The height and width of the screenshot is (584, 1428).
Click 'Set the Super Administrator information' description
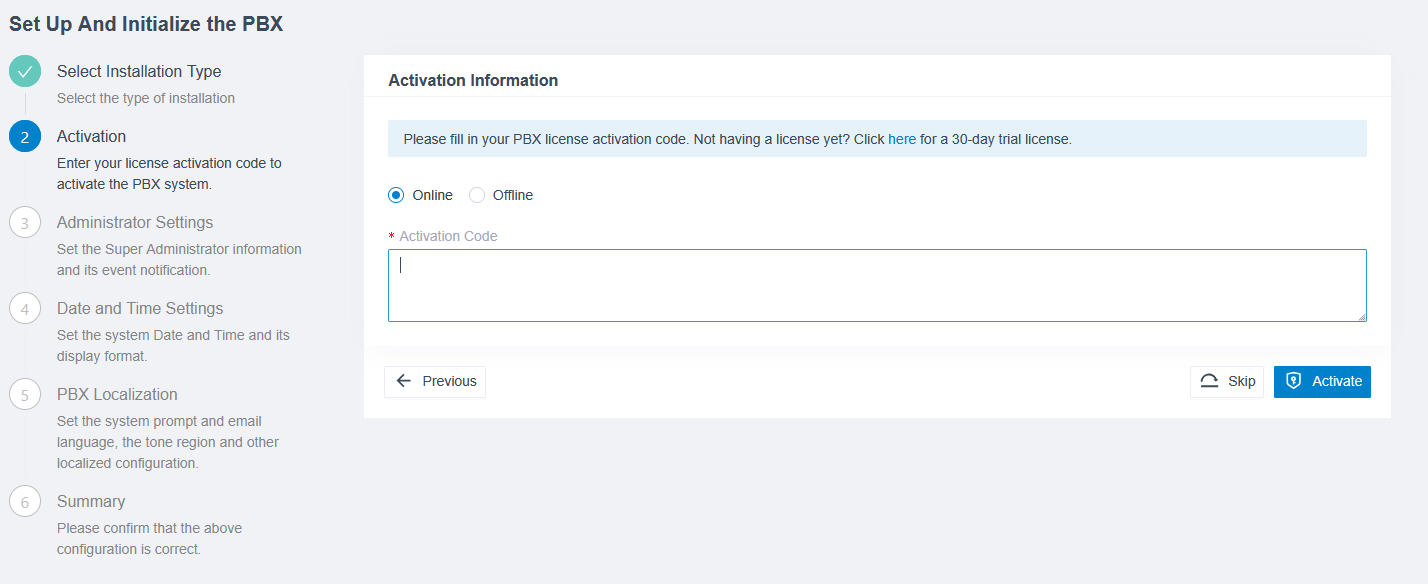pyautogui.click(x=179, y=259)
